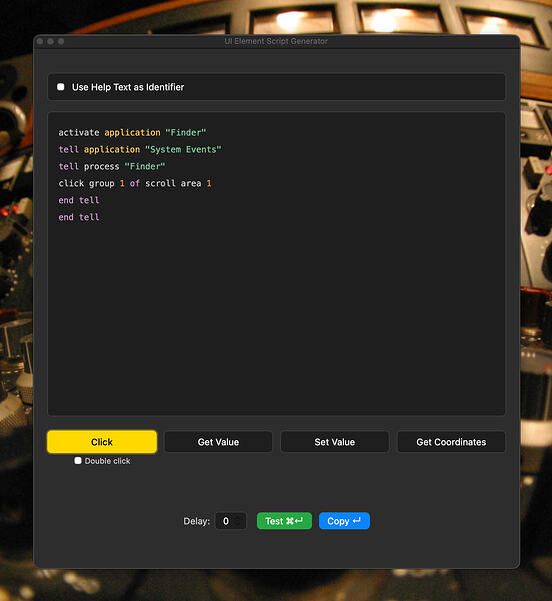
Task: Tick the Double click checkbox
Action: [78, 460]
